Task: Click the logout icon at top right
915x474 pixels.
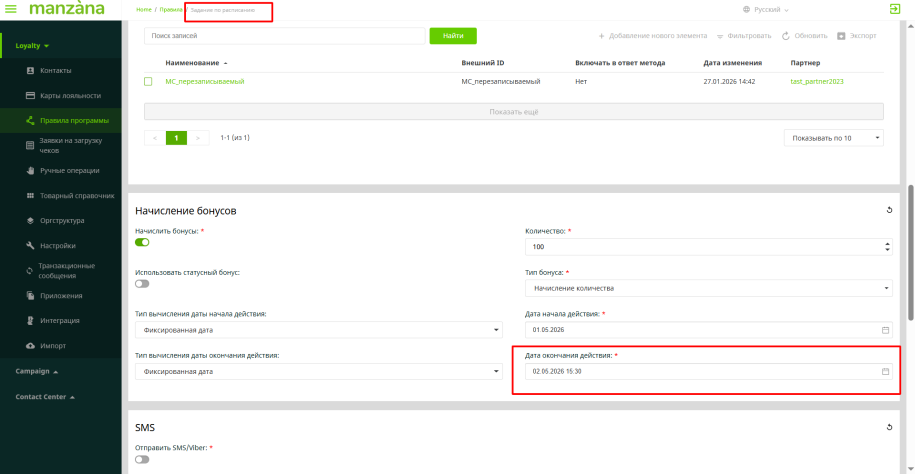Action: (x=893, y=9)
